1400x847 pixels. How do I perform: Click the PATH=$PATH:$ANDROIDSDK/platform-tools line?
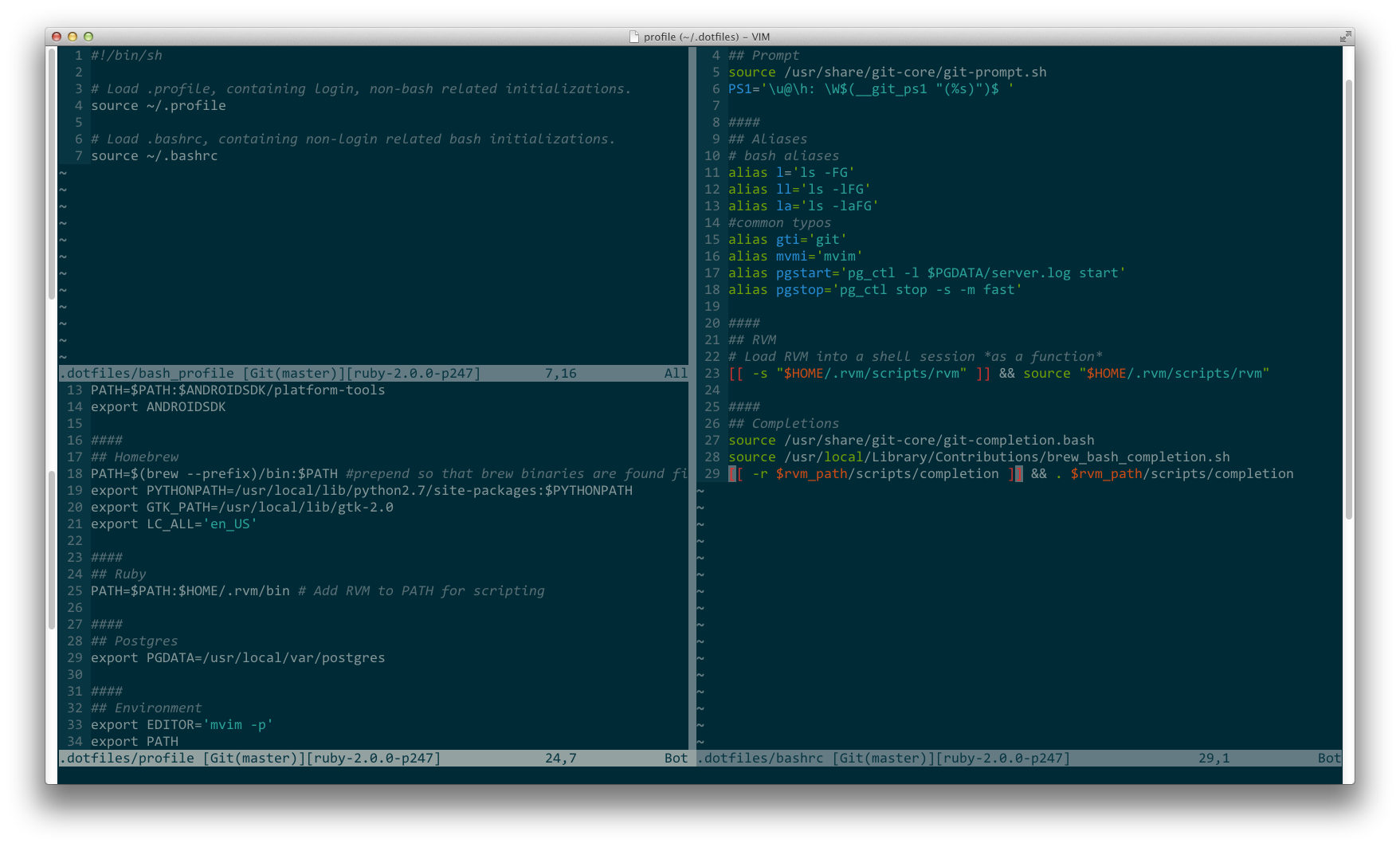tap(238, 390)
